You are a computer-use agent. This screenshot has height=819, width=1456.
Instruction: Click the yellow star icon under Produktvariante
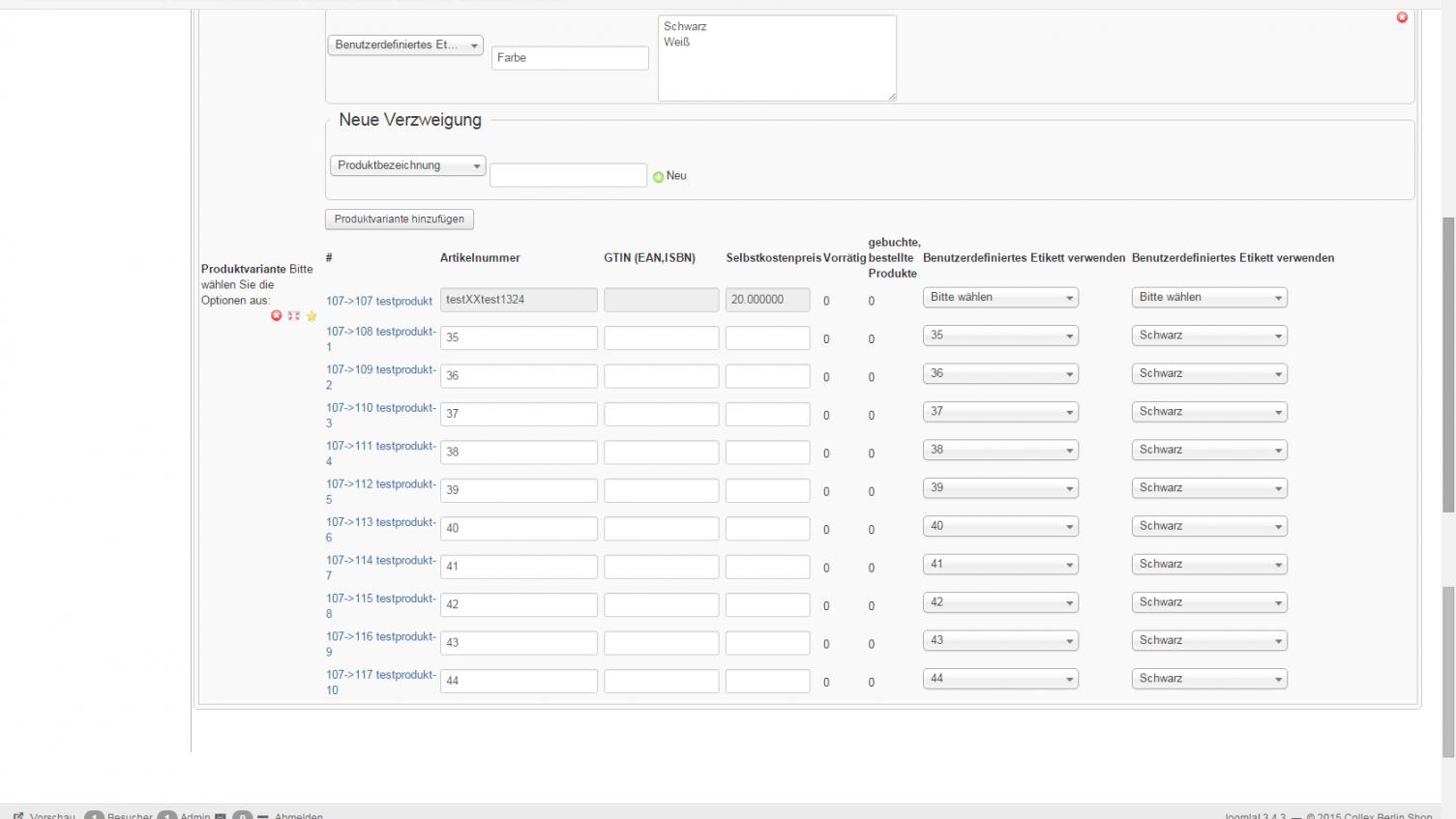pyautogui.click(x=312, y=316)
